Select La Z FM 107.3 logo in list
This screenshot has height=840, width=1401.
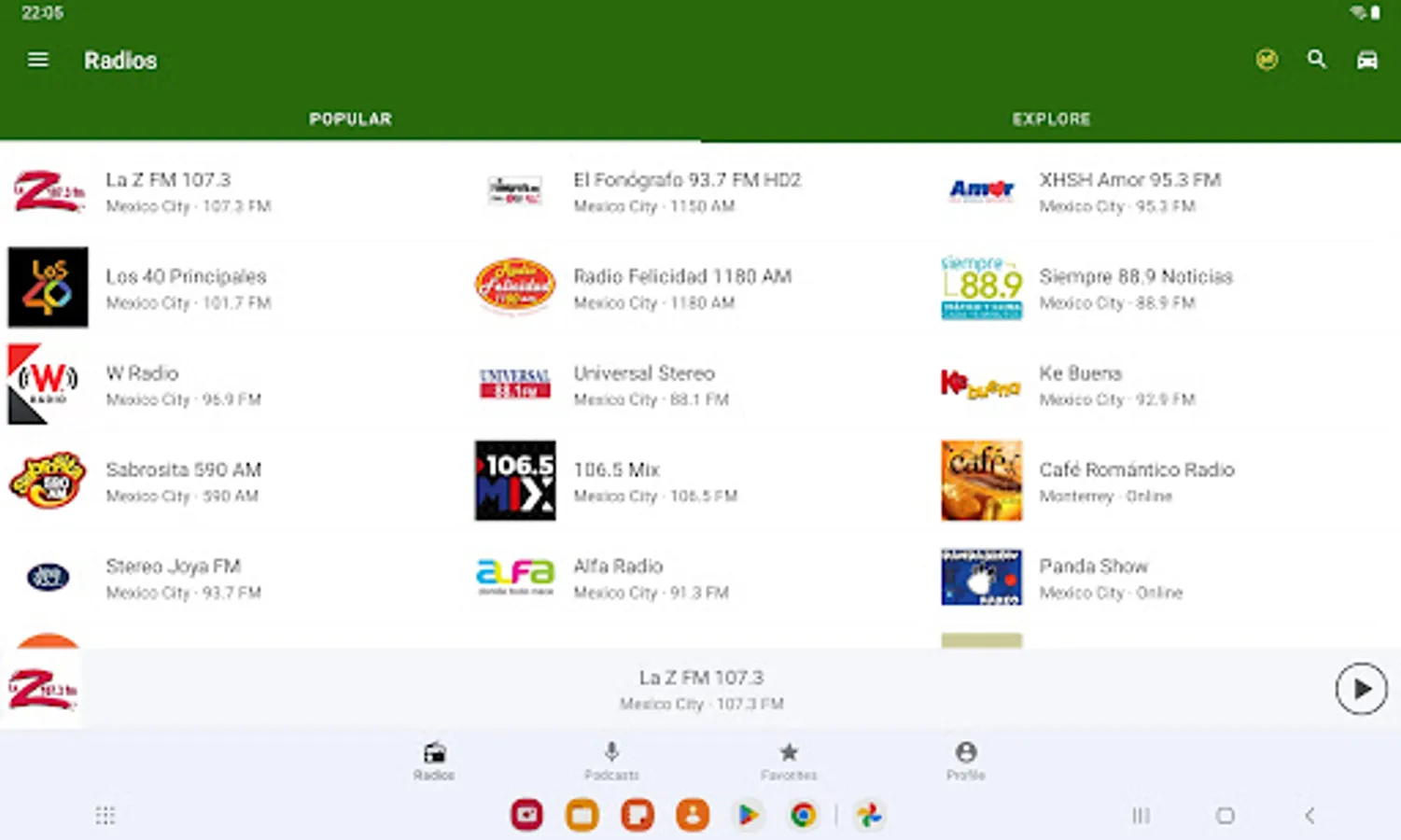(x=49, y=190)
